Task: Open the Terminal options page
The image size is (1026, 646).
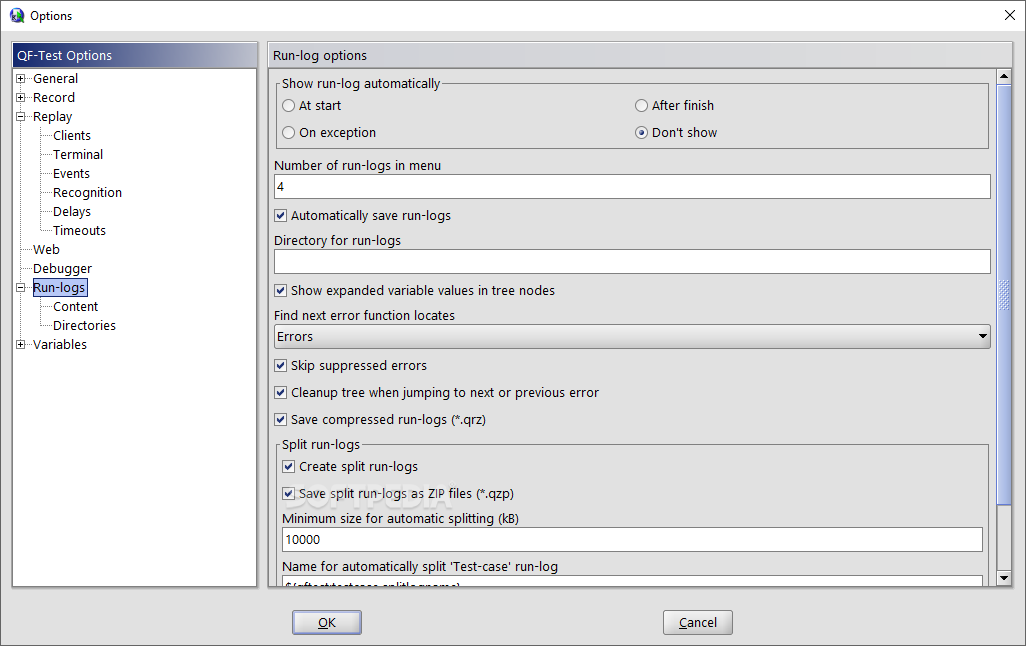Action: [78, 154]
